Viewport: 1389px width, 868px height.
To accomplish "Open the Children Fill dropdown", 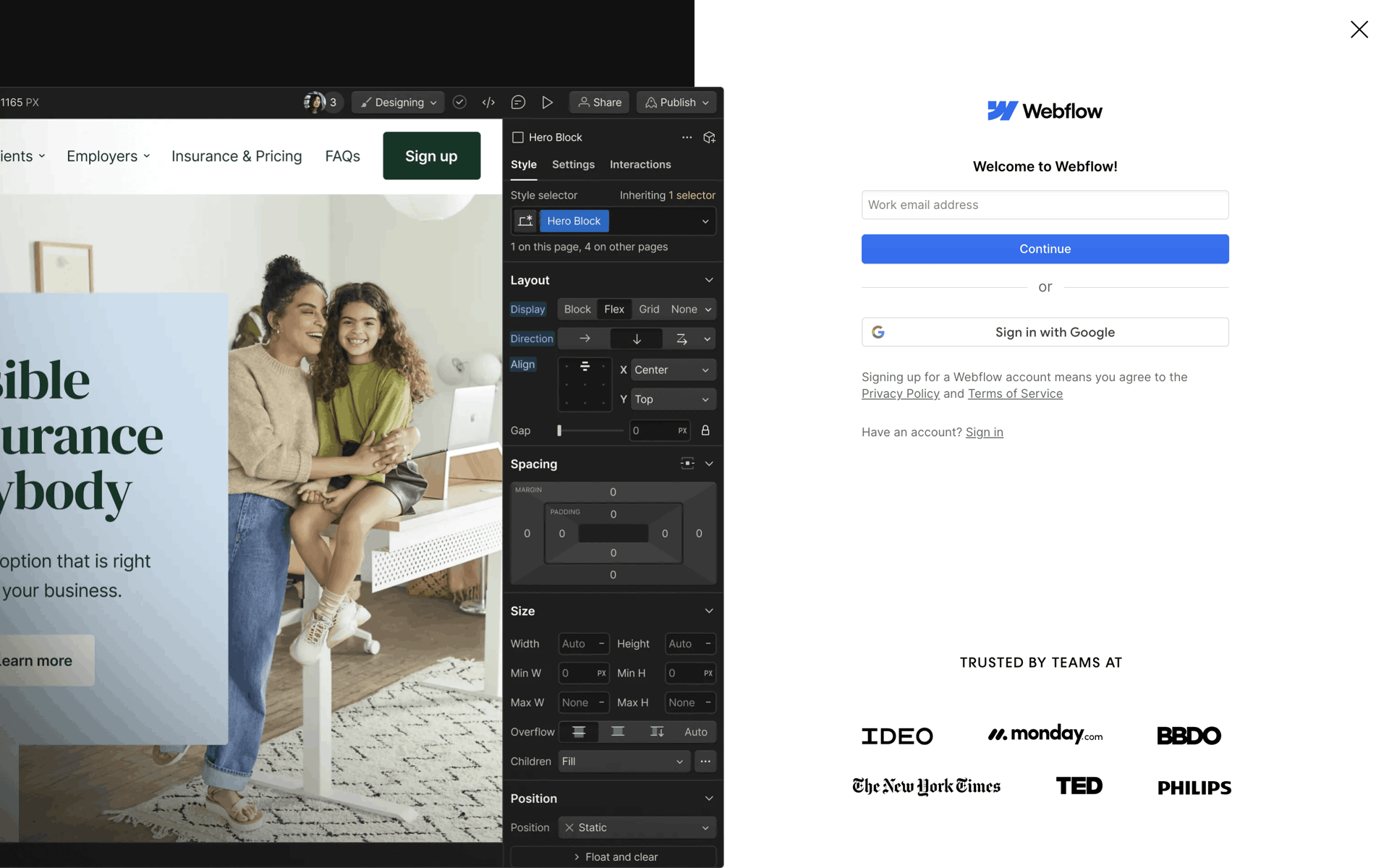I will [x=624, y=761].
